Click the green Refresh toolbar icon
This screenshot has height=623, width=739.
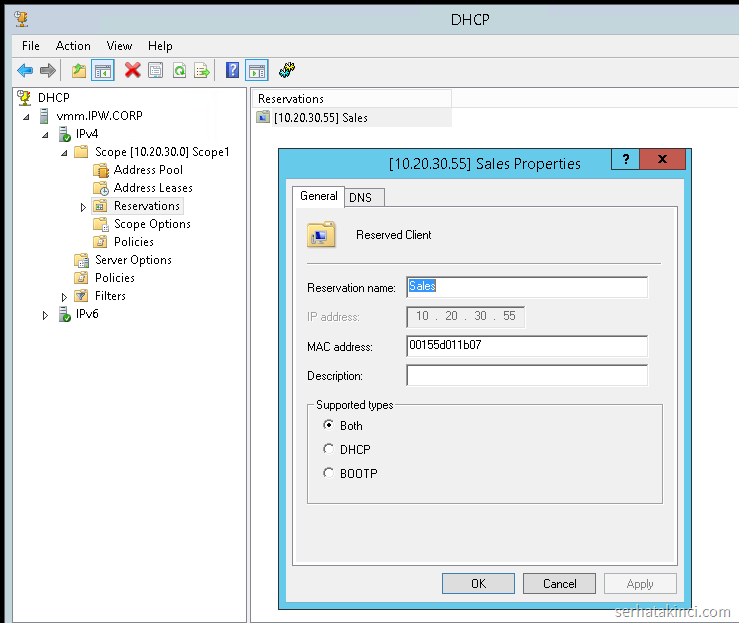pyautogui.click(x=179, y=70)
